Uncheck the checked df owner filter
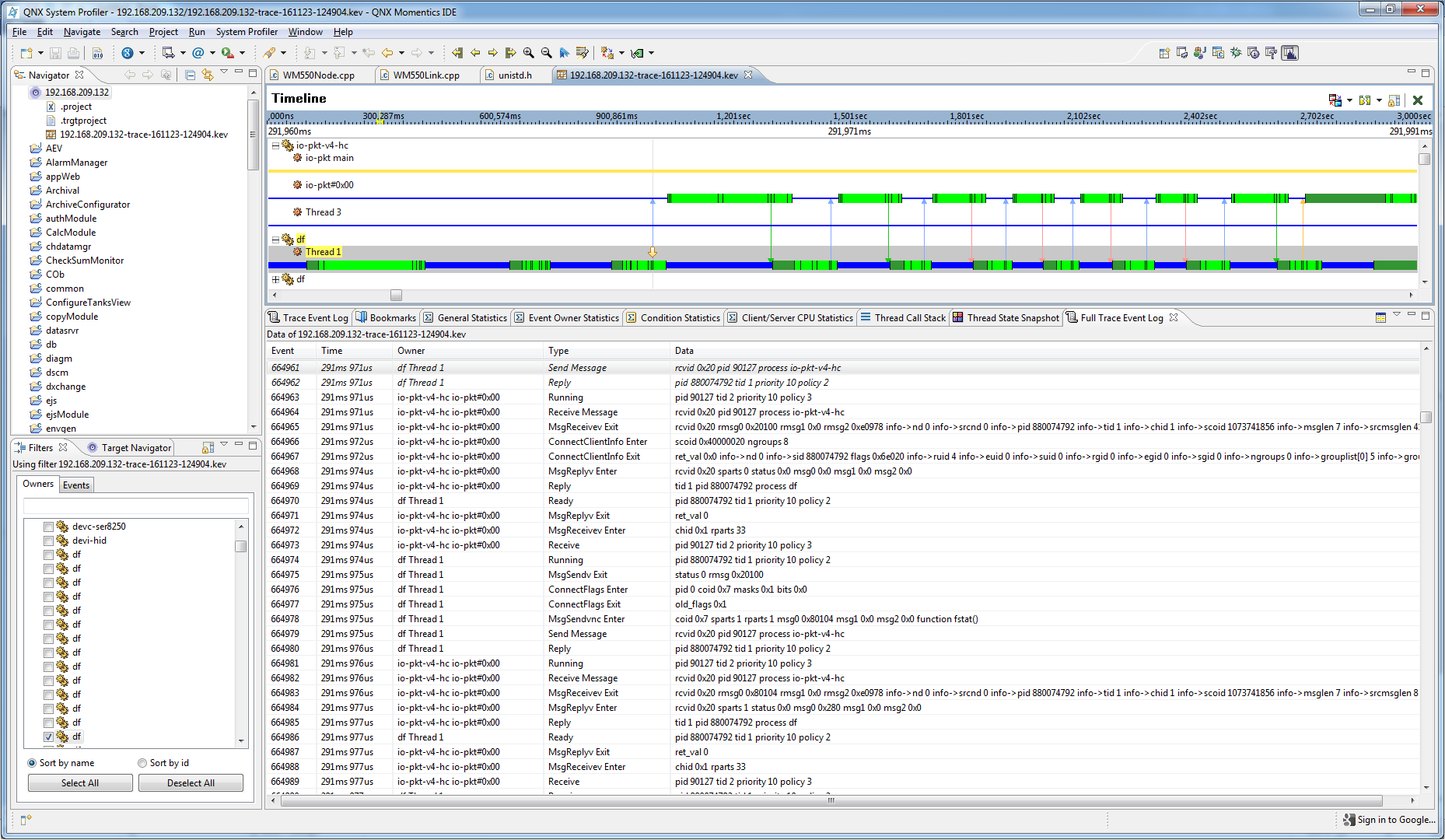 [x=49, y=737]
